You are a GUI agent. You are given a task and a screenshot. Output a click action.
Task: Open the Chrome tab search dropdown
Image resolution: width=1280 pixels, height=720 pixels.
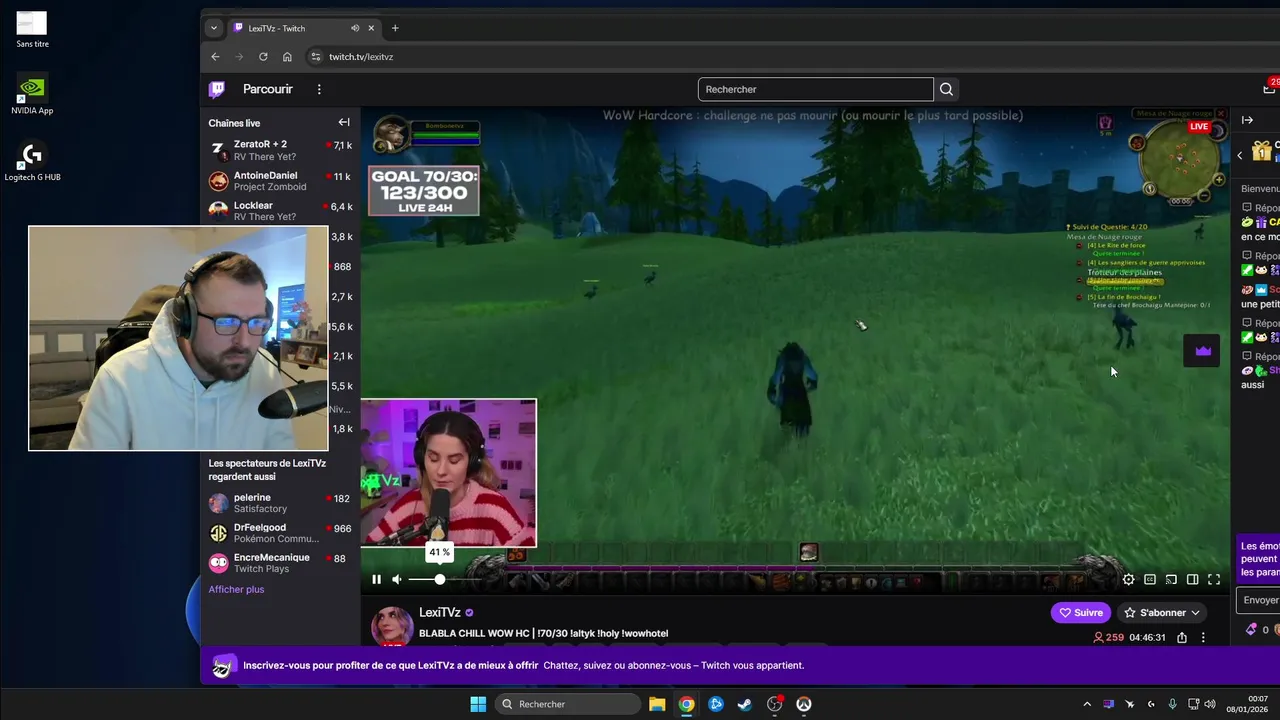point(213,28)
